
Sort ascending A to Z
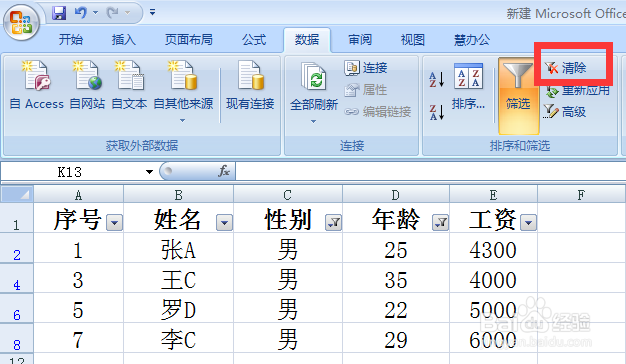pos(436,79)
